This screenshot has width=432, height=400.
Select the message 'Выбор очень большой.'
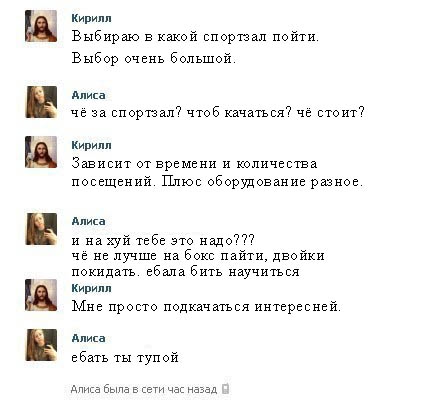[x=154, y=59]
